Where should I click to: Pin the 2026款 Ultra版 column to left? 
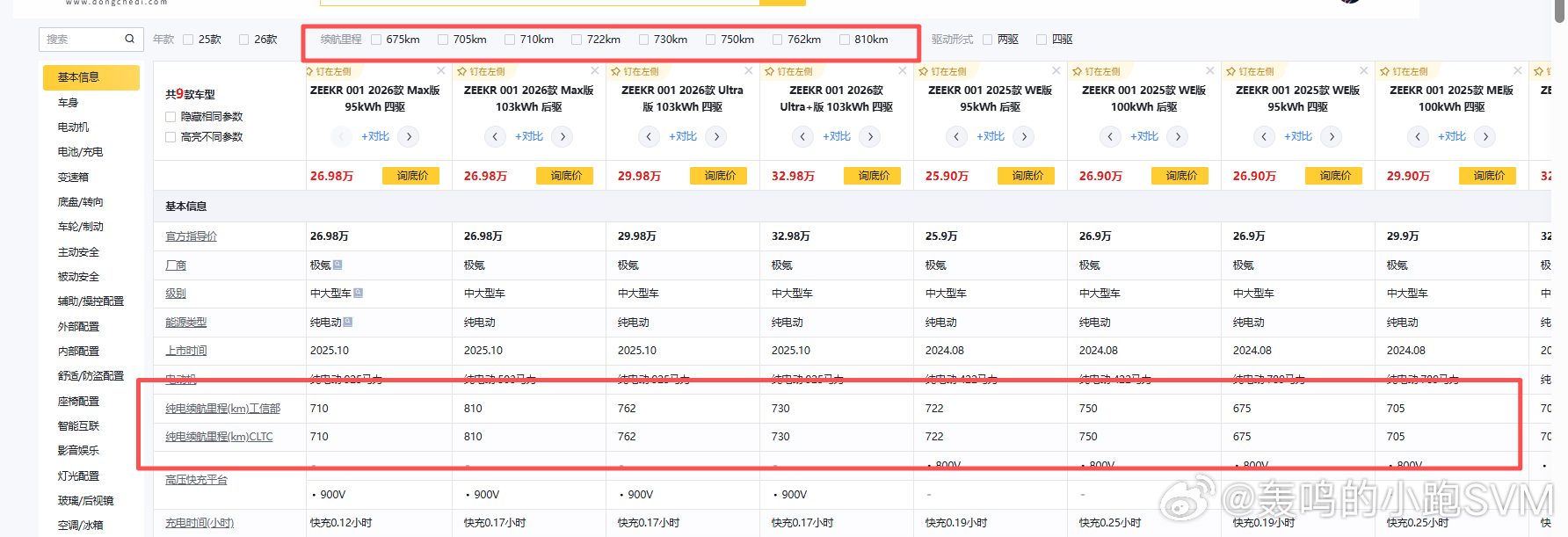coord(635,71)
